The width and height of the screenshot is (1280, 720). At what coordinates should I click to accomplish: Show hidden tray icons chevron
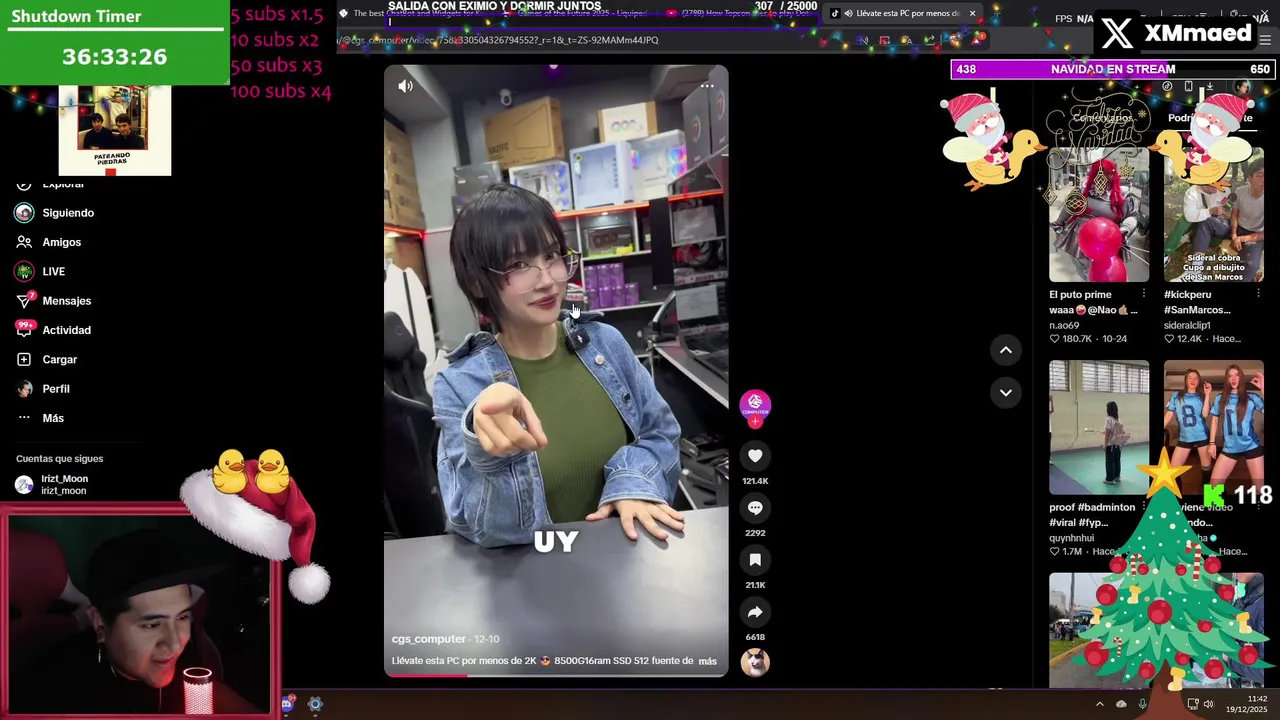pos(1099,704)
